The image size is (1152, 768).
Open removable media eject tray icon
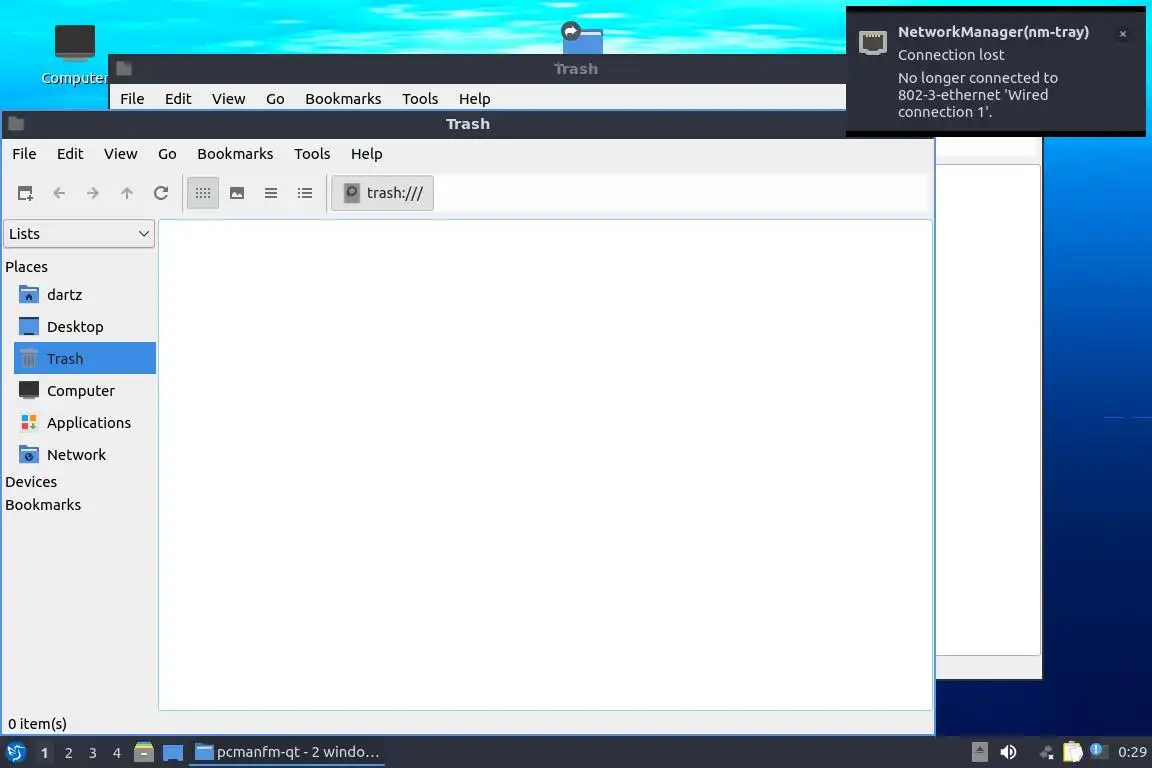pyautogui.click(x=979, y=752)
